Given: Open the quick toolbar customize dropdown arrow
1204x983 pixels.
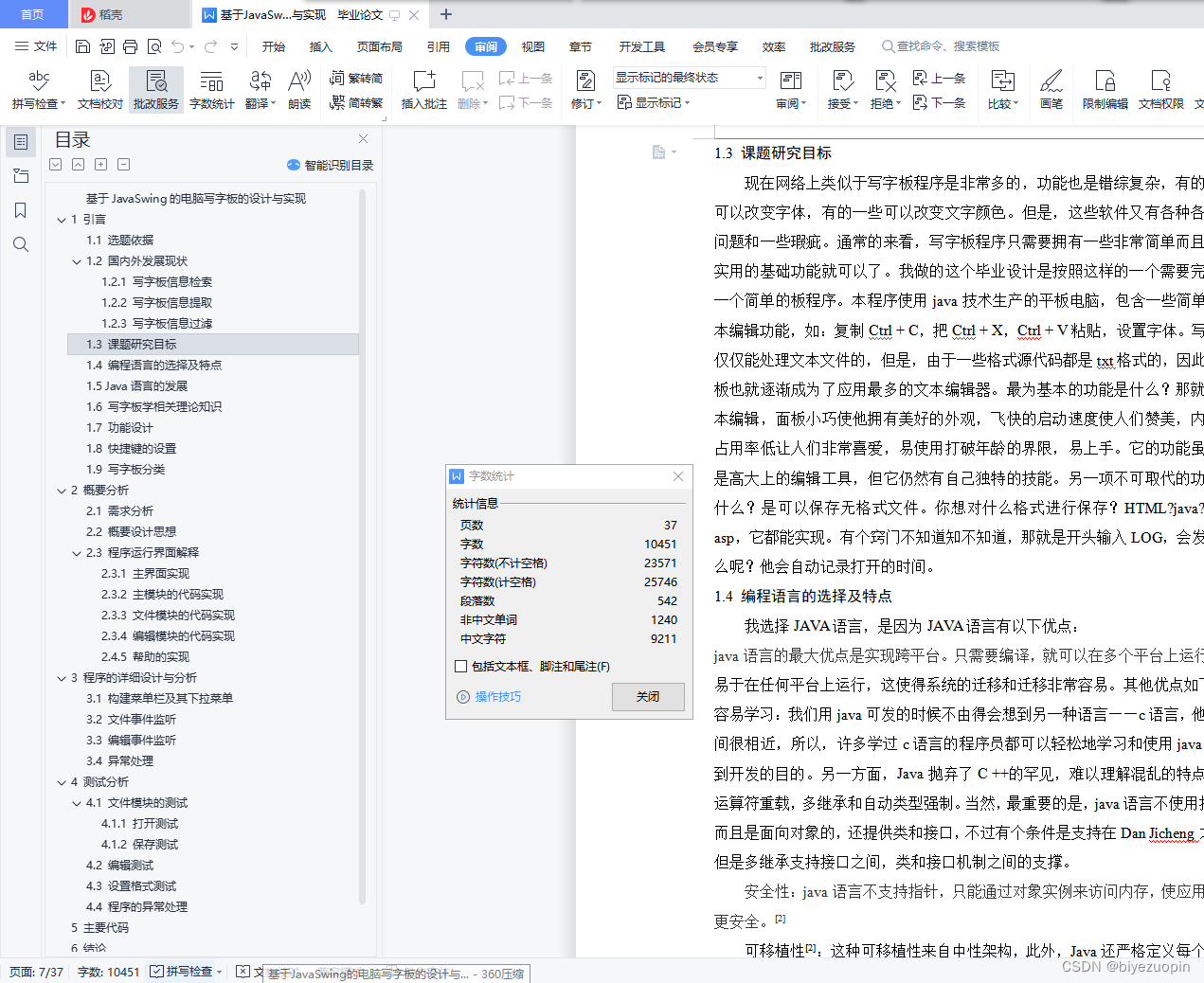Looking at the screenshot, I should click(x=234, y=46).
